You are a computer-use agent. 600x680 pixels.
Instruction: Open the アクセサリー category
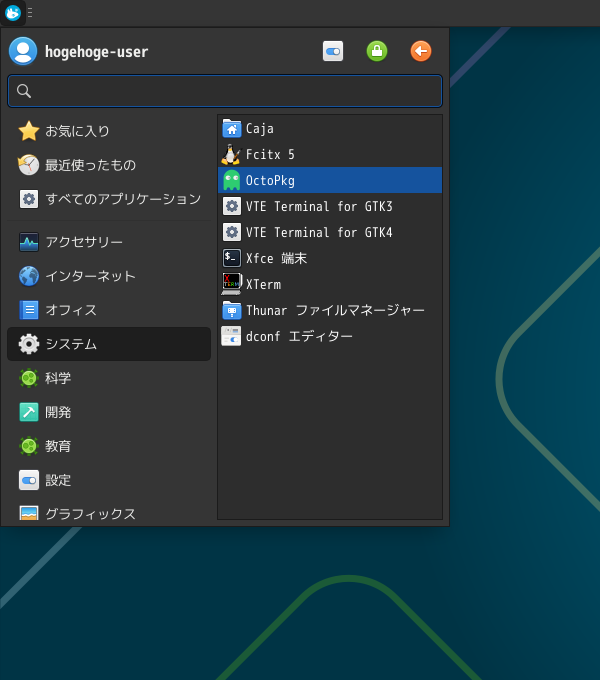[x=109, y=242]
